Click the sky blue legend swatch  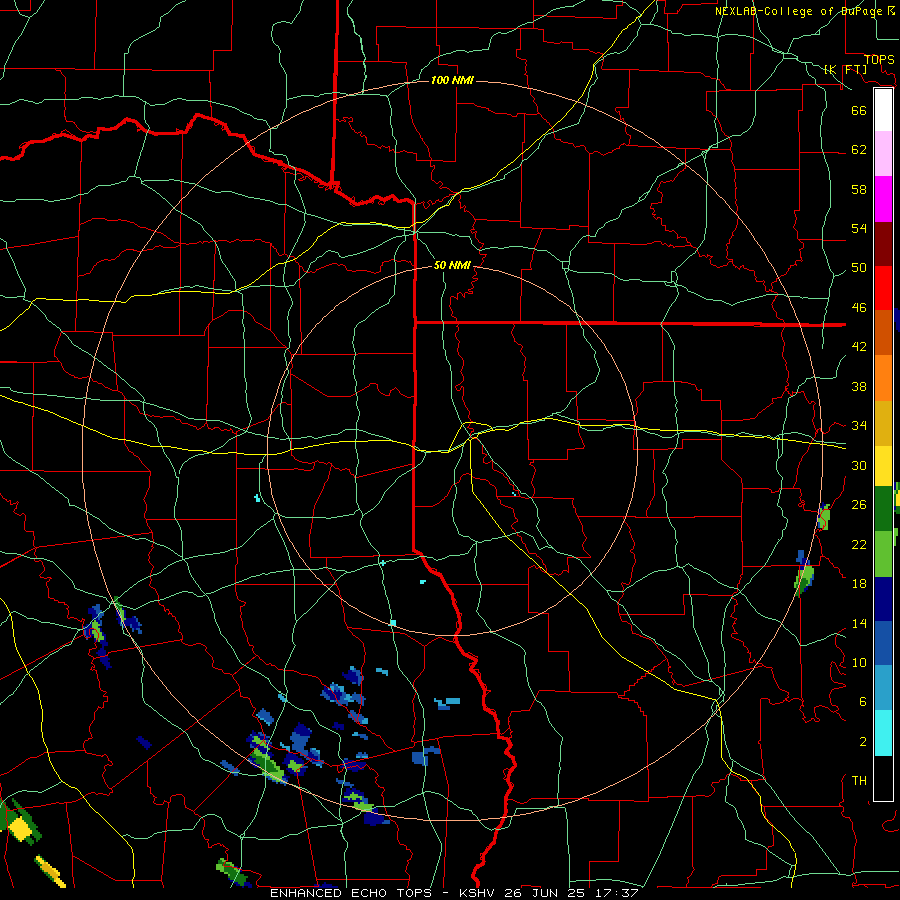click(x=883, y=688)
